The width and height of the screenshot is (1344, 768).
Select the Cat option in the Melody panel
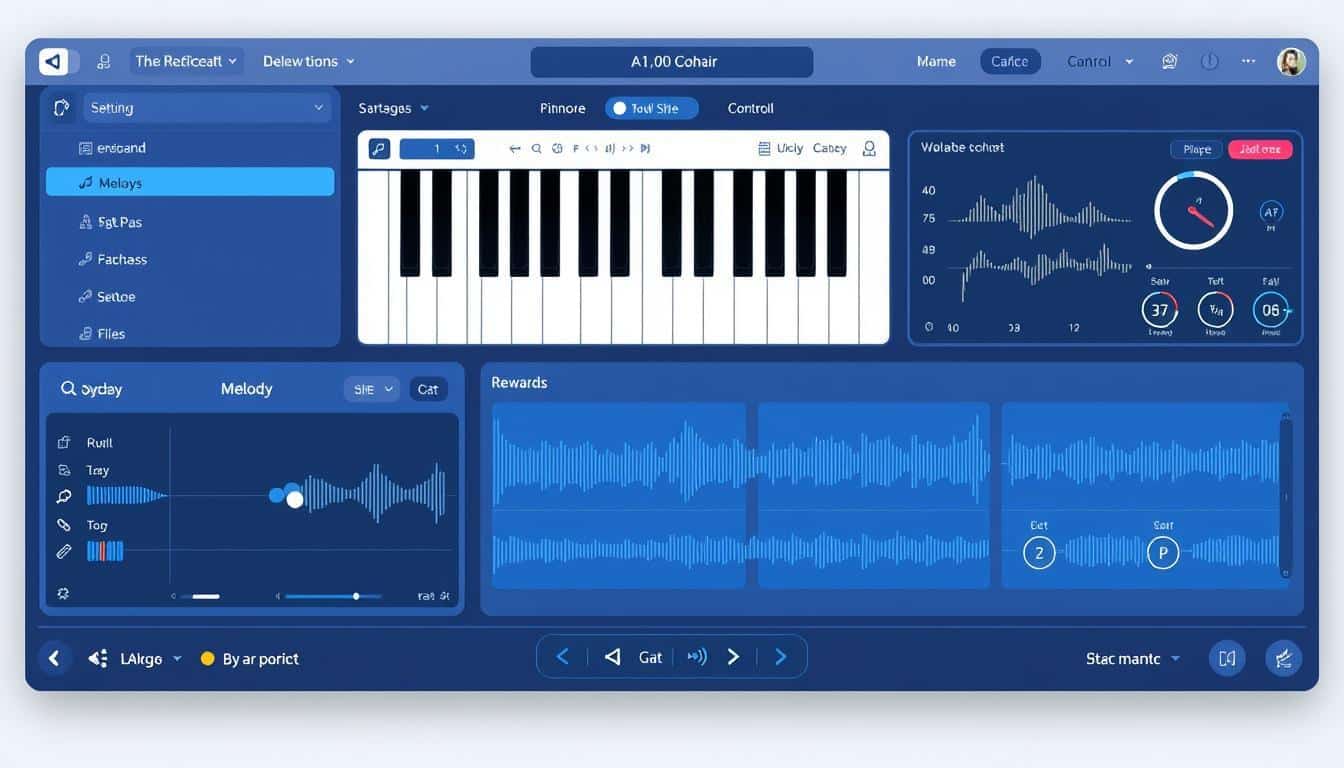(x=428, y=389)
